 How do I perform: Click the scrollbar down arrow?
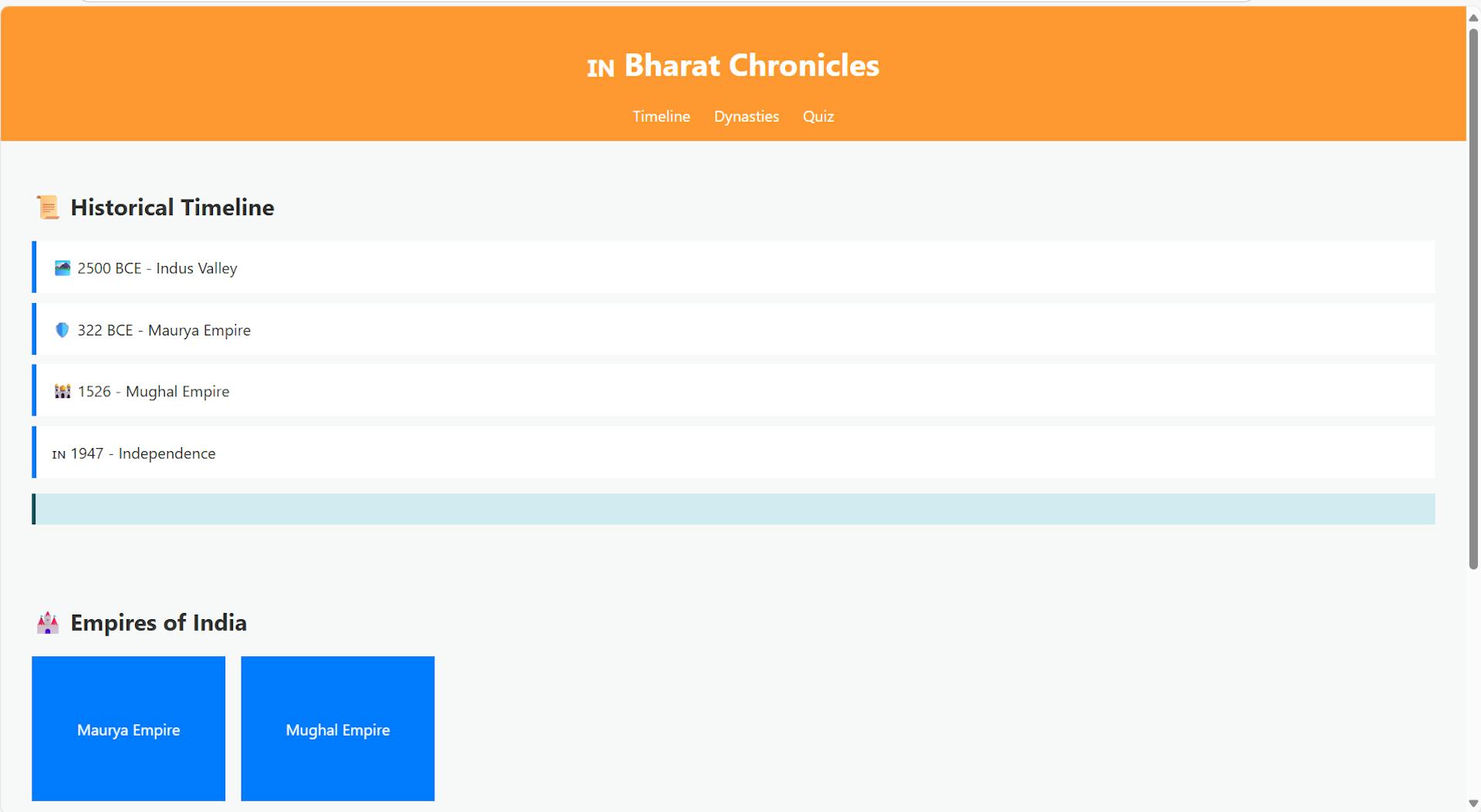tap(1473, 804)
